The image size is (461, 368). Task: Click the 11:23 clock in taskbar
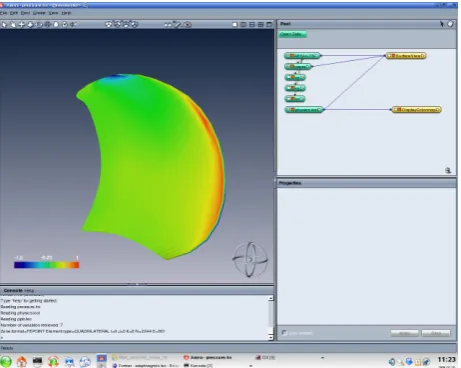point(446,359)
